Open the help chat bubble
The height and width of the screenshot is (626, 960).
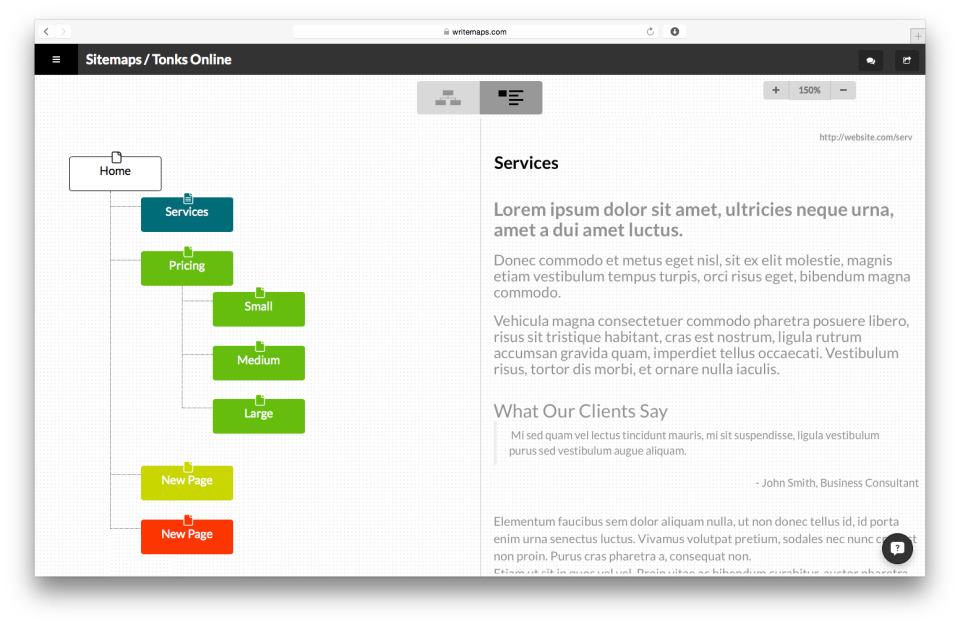coord(897,548)
